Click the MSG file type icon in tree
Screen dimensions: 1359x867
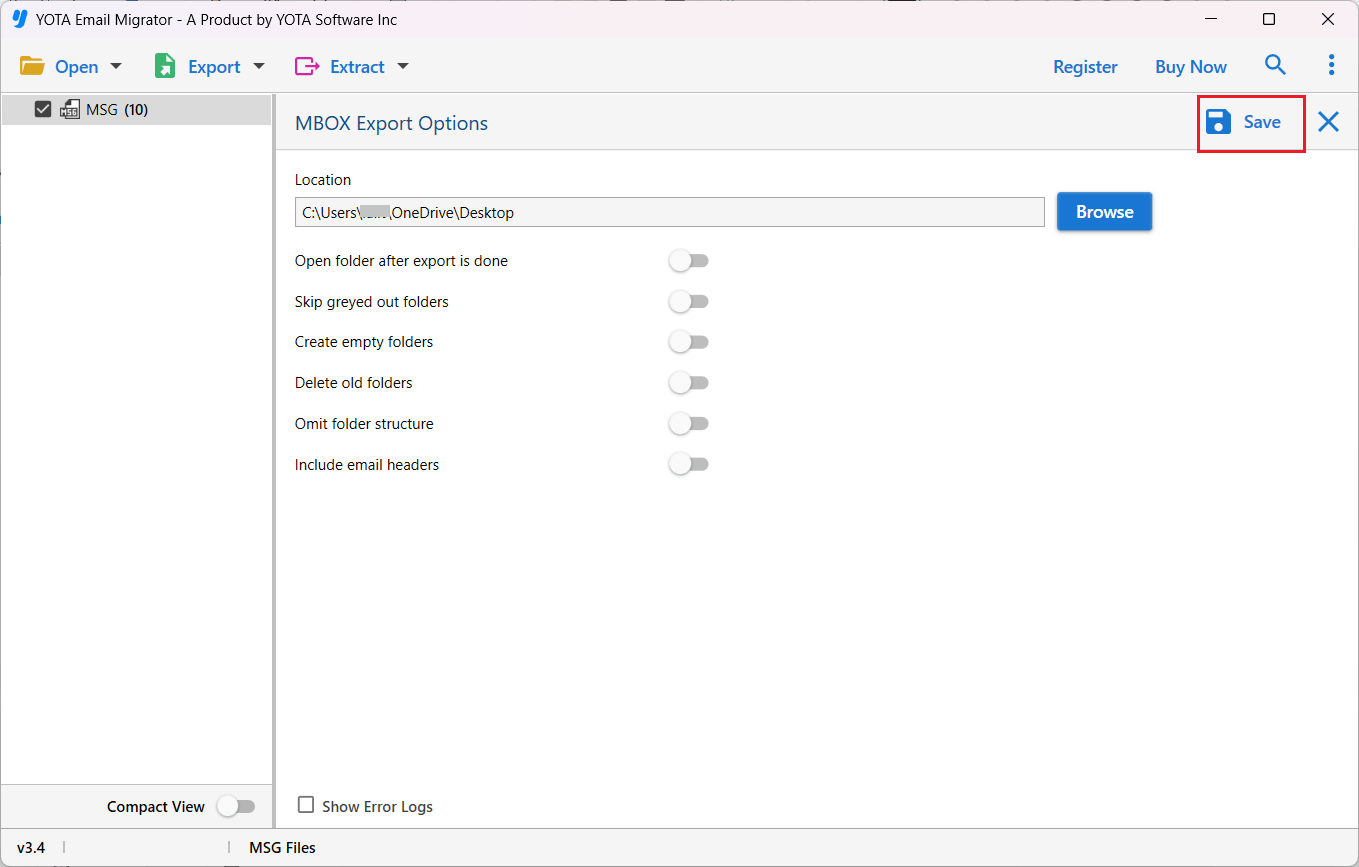(70, 110)
